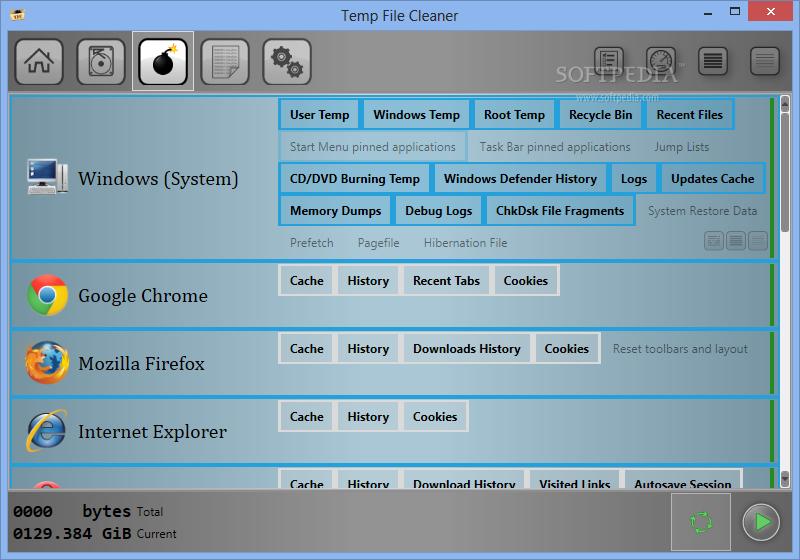The height and width of the screenshot is (560, 800).
Task: Enable Hibernation File cleaning
Action: click(465, 243)
